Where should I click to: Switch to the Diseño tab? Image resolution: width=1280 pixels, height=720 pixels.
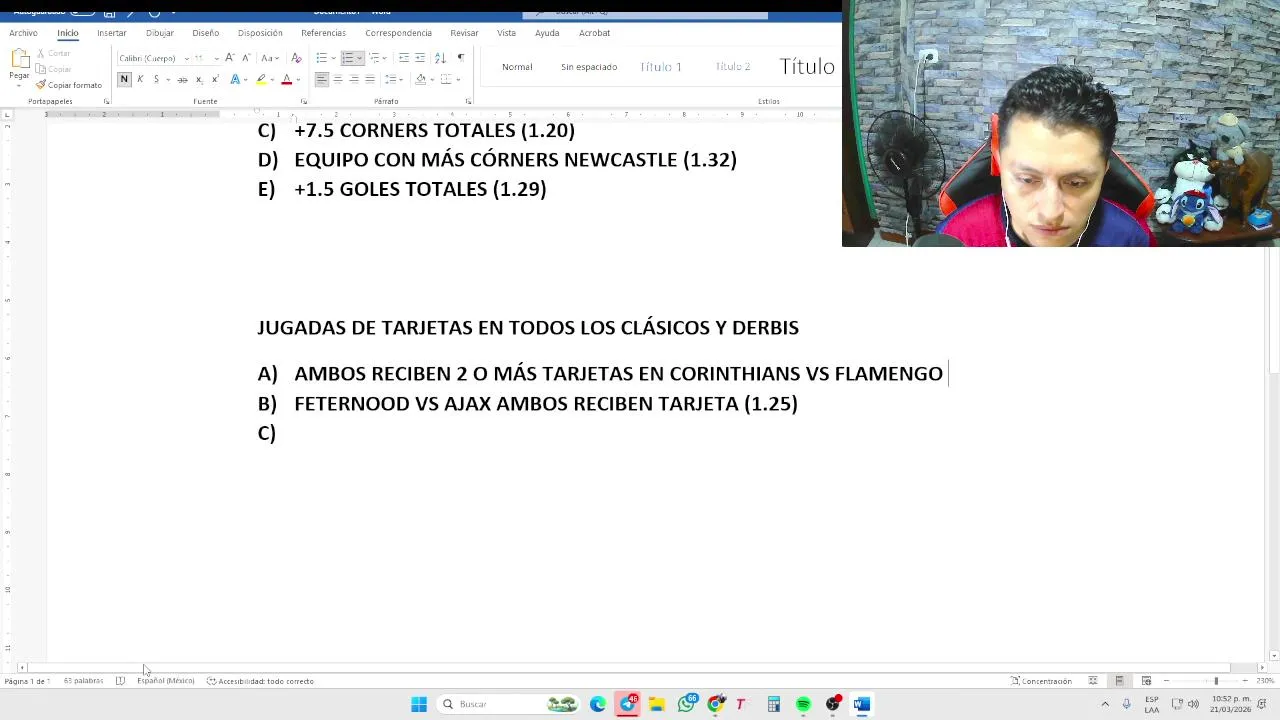pos(205,33)
